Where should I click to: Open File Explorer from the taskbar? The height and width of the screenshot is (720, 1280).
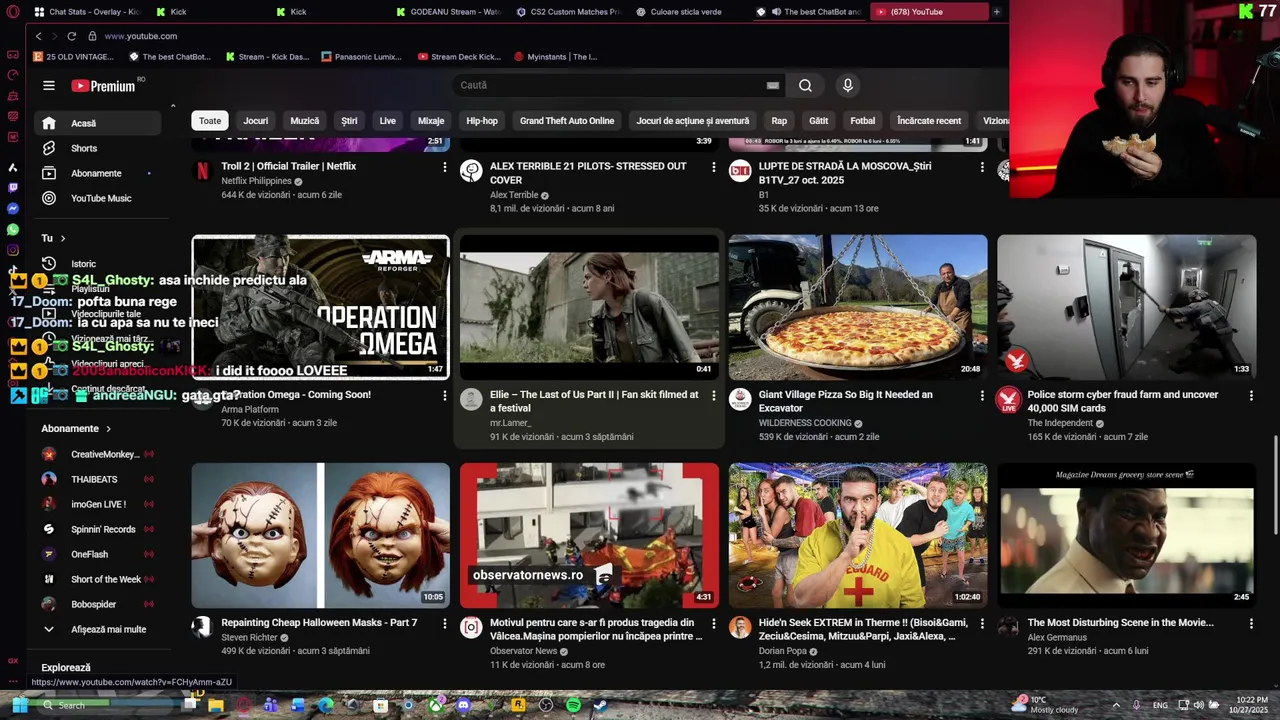[215, 705]
